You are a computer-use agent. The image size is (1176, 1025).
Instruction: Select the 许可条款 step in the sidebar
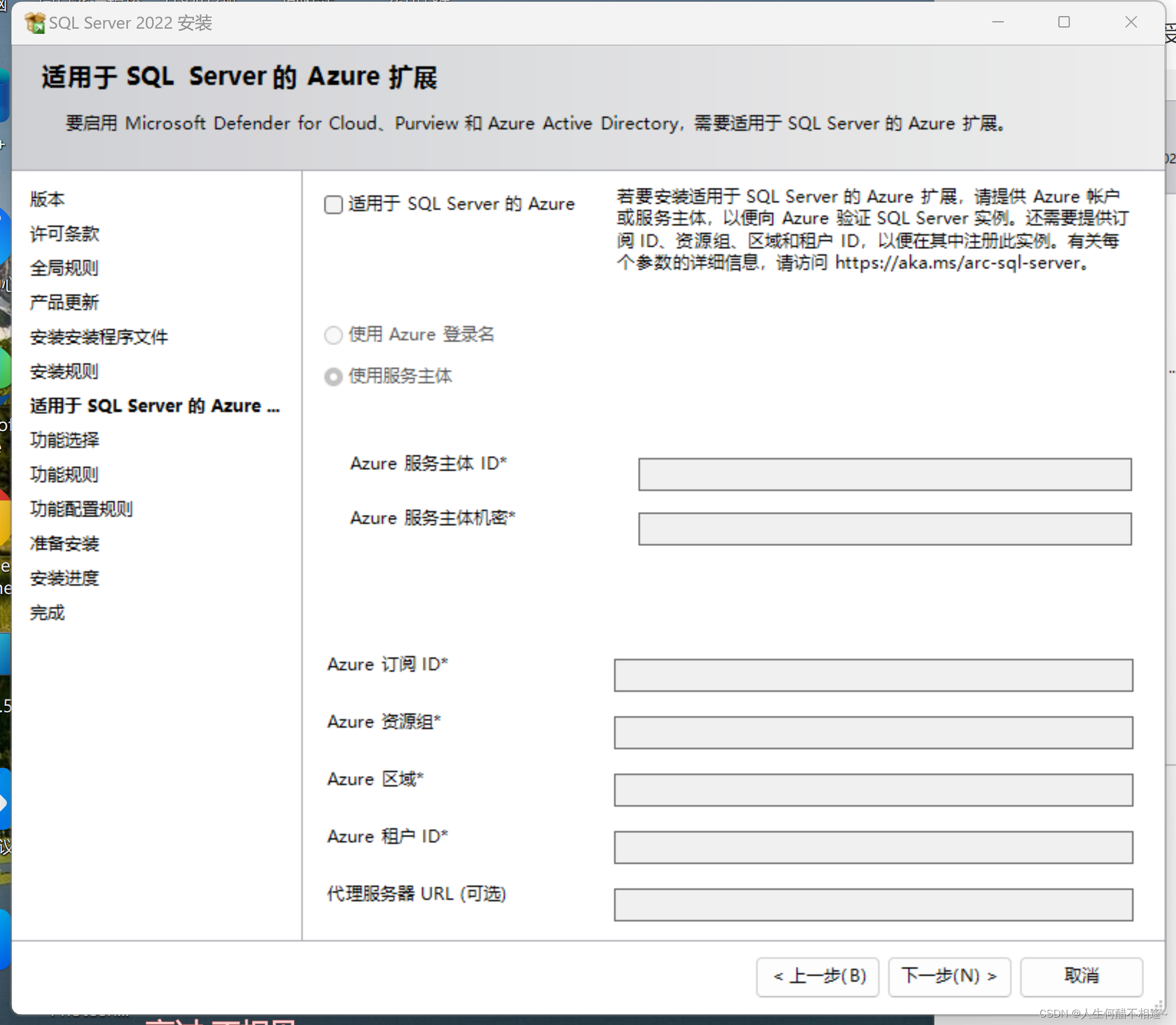pyautogui.click(x=64, y=234)
